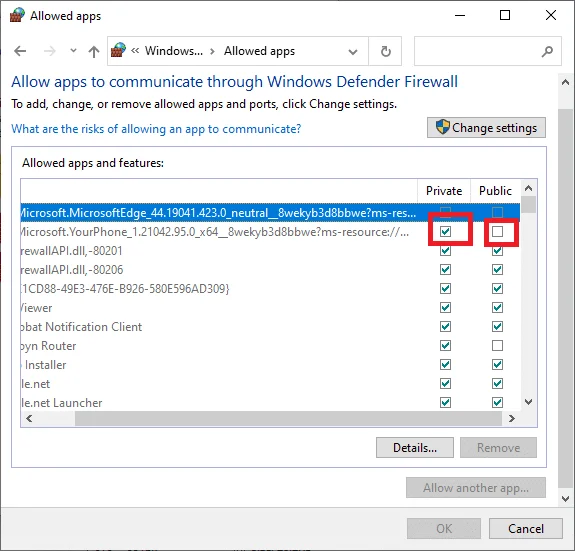575x551 pixels.
Task: Open the risks of allowing an app link
Action: (x=156, y=129)
